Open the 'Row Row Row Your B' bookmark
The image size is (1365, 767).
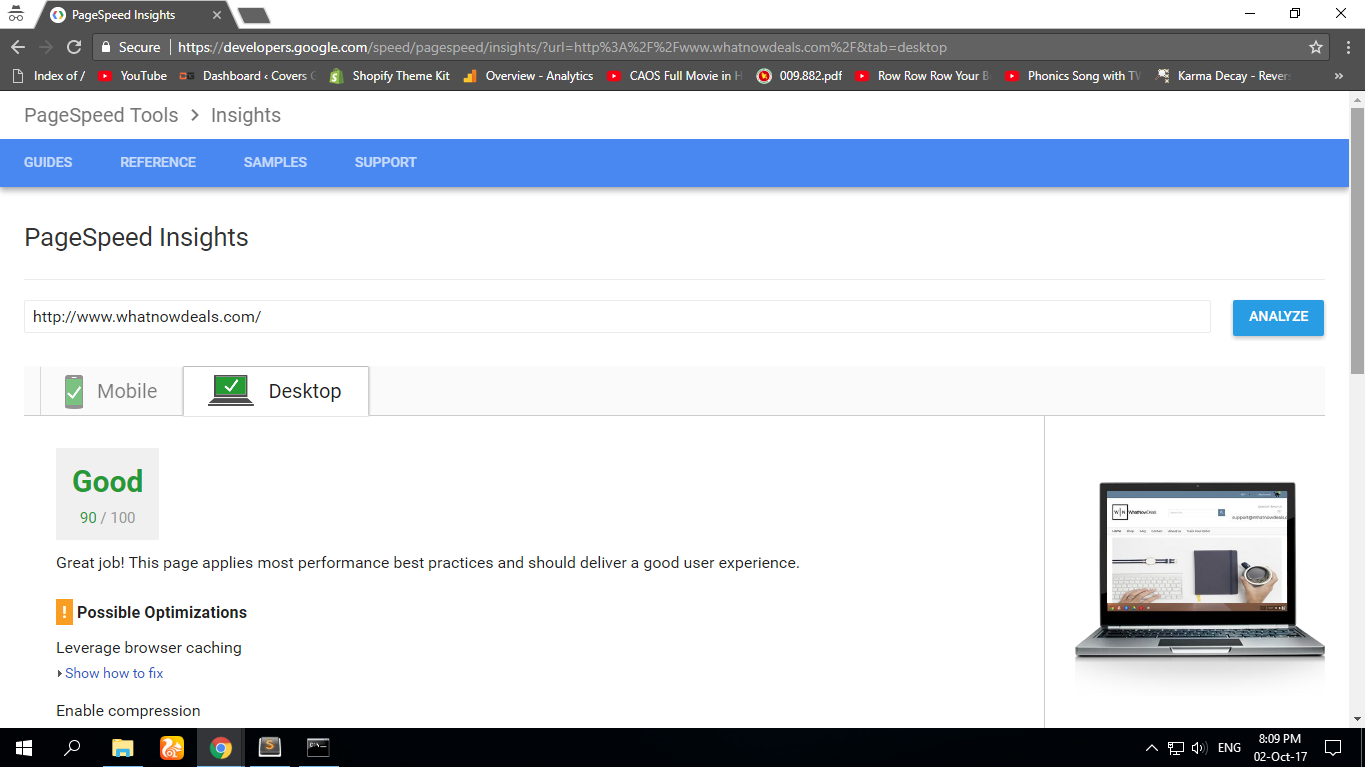click(x=923, y=76)
